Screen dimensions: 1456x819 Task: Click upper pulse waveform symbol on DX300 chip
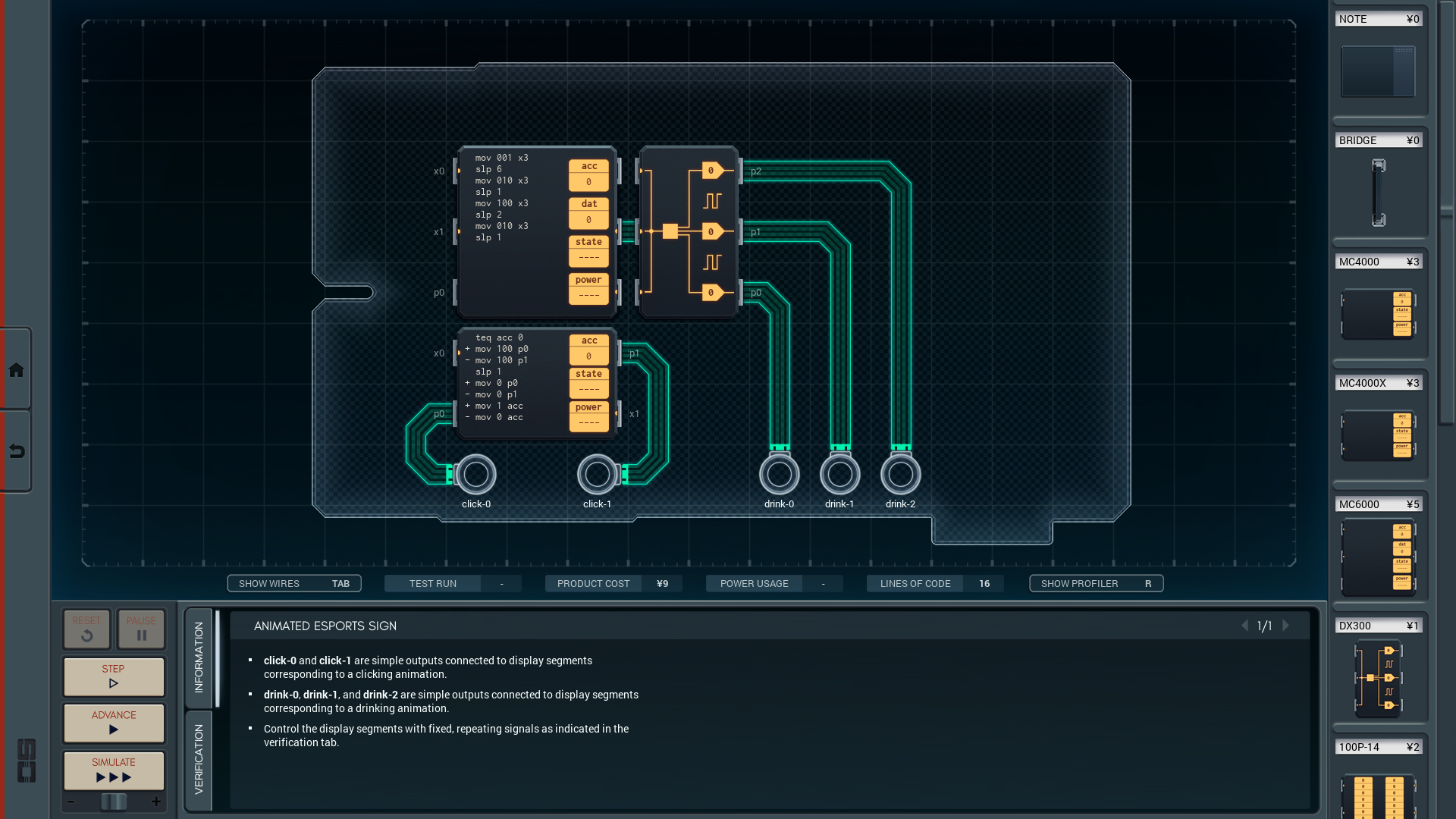coord(712,201)
